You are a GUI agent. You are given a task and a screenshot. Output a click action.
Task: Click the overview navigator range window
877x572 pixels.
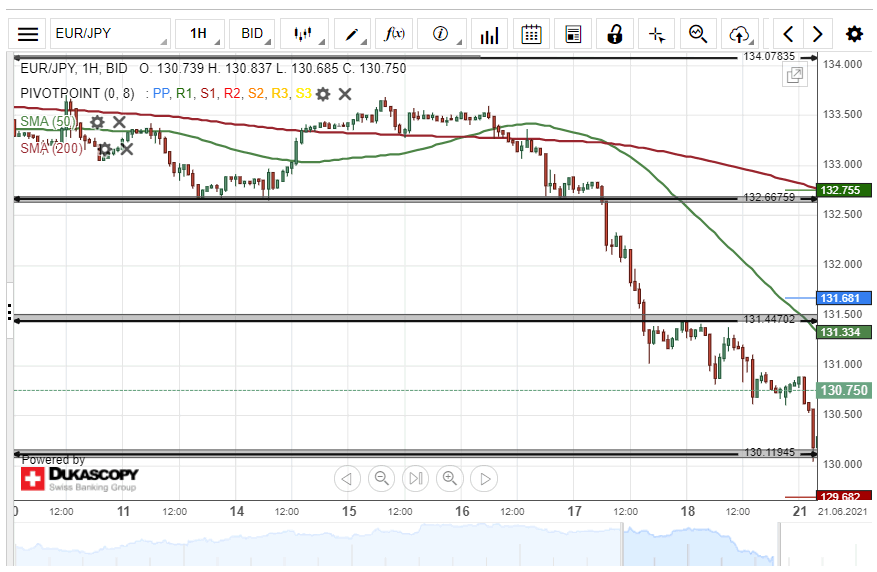[700, 545]
